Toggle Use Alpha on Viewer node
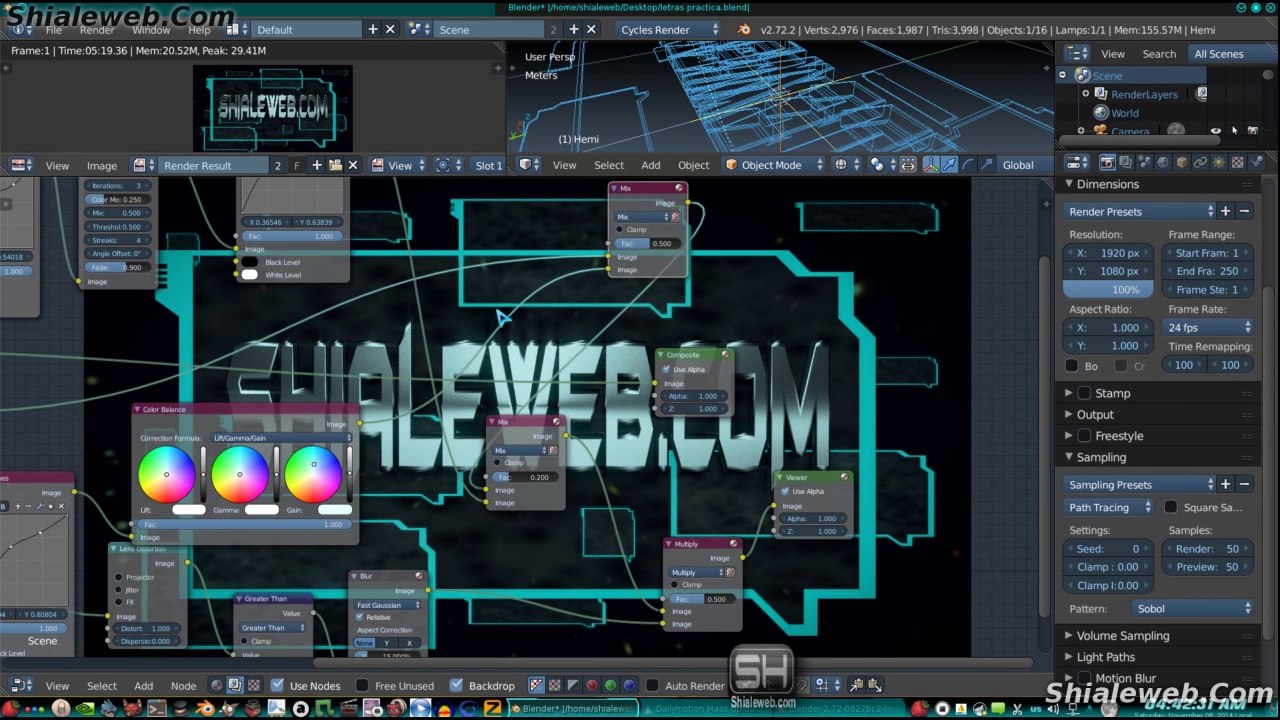The height and width of the screenshot is (720, 1280). [786, 491]
